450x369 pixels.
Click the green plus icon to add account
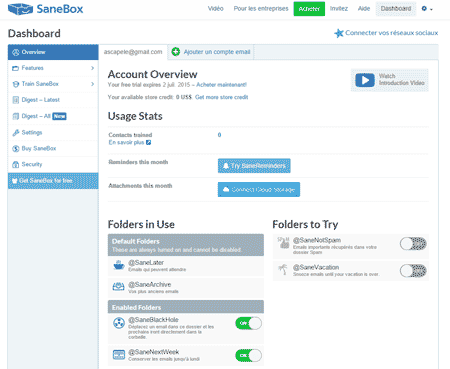coord(176,52)
